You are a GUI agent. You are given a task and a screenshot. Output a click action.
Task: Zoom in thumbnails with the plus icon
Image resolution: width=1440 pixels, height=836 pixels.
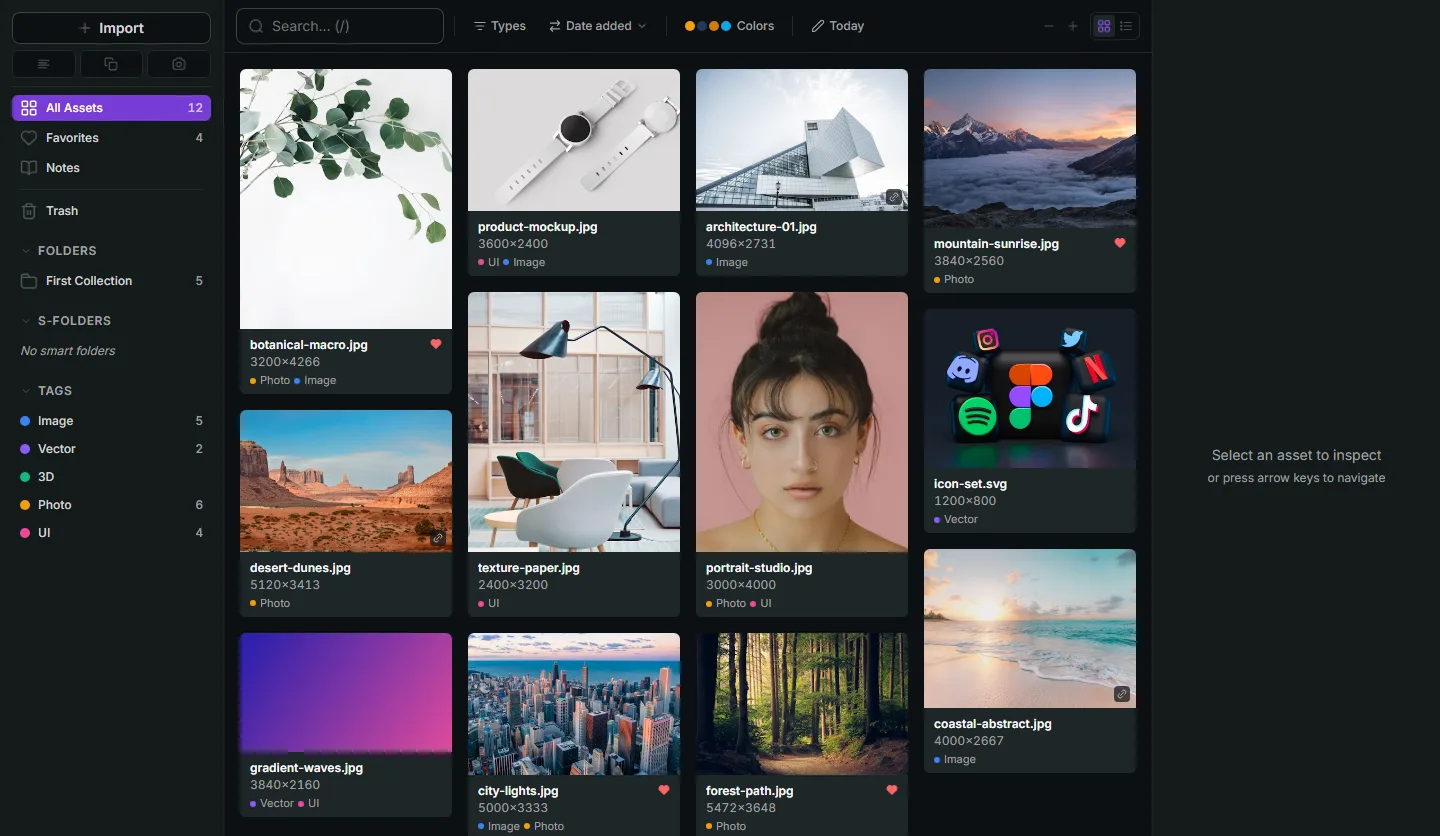coord(1073,26)
